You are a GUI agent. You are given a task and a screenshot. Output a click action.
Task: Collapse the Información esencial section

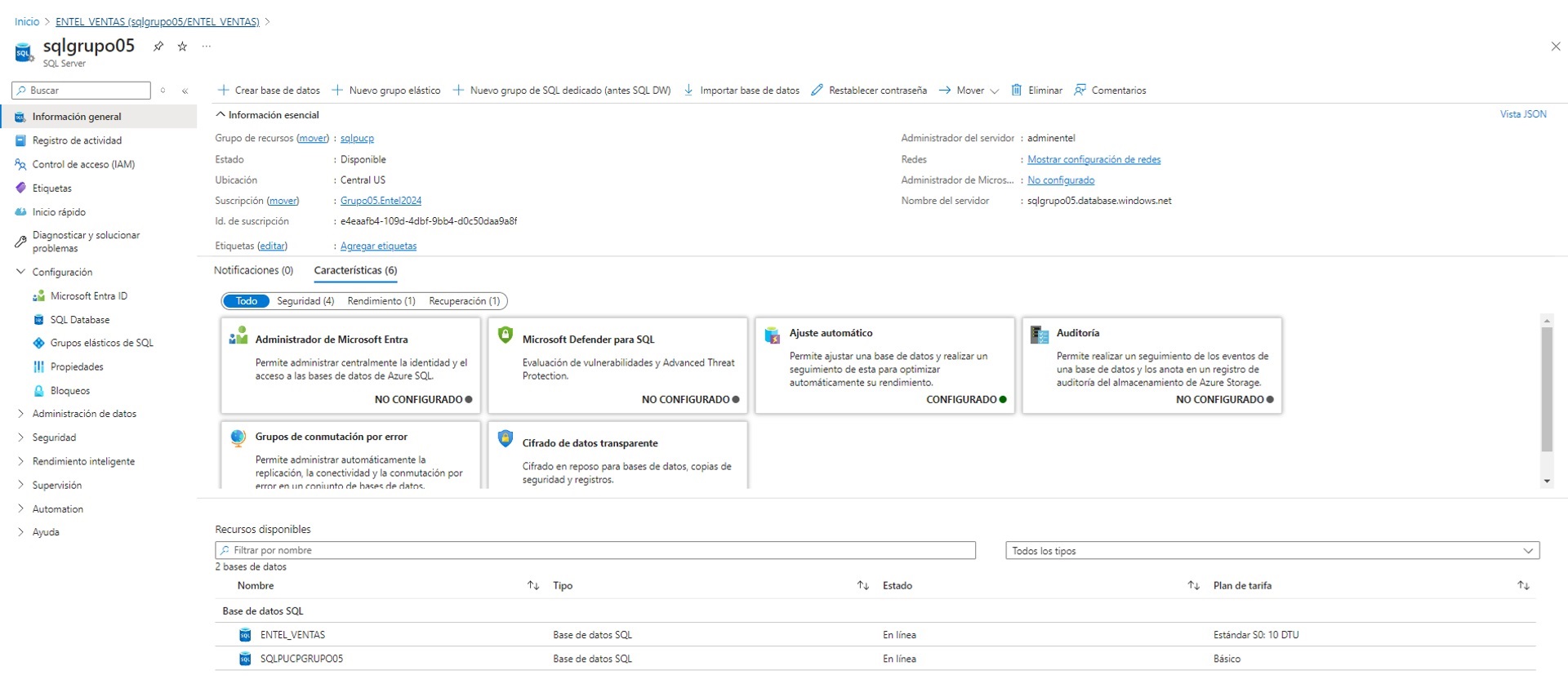(267, 115)
